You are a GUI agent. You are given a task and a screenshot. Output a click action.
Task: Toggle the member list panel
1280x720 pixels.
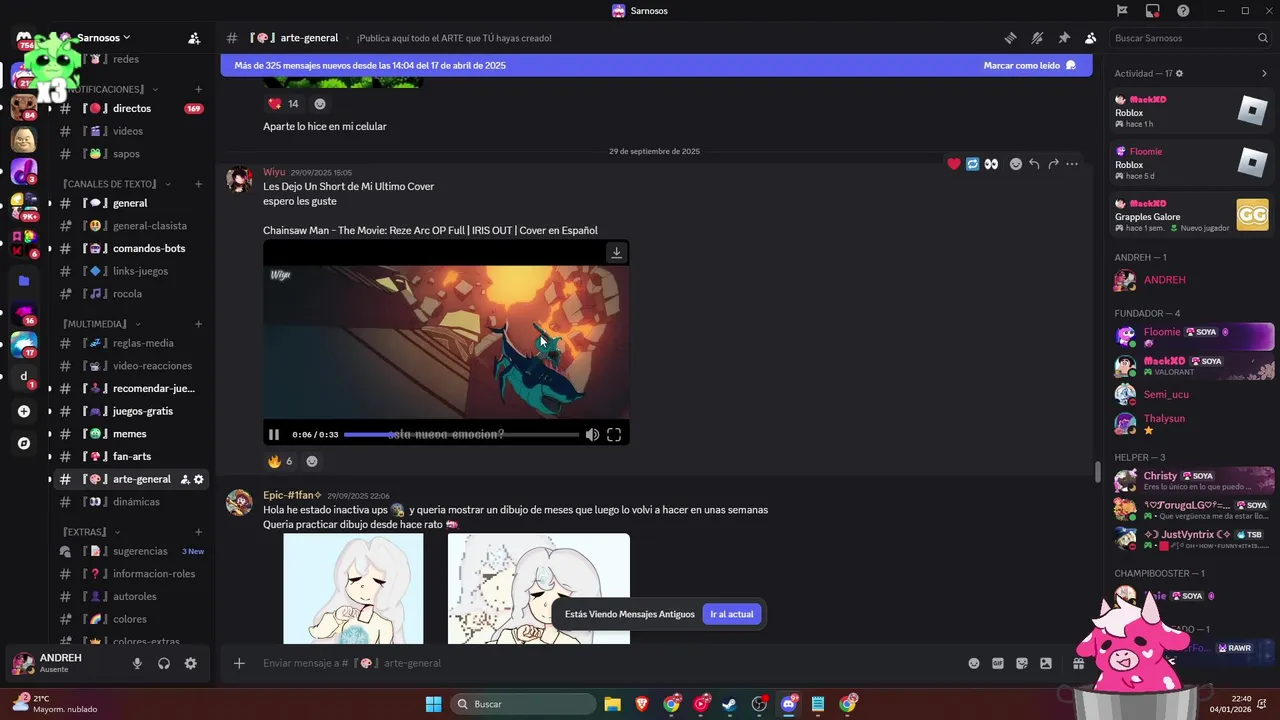coord(1090,38)
